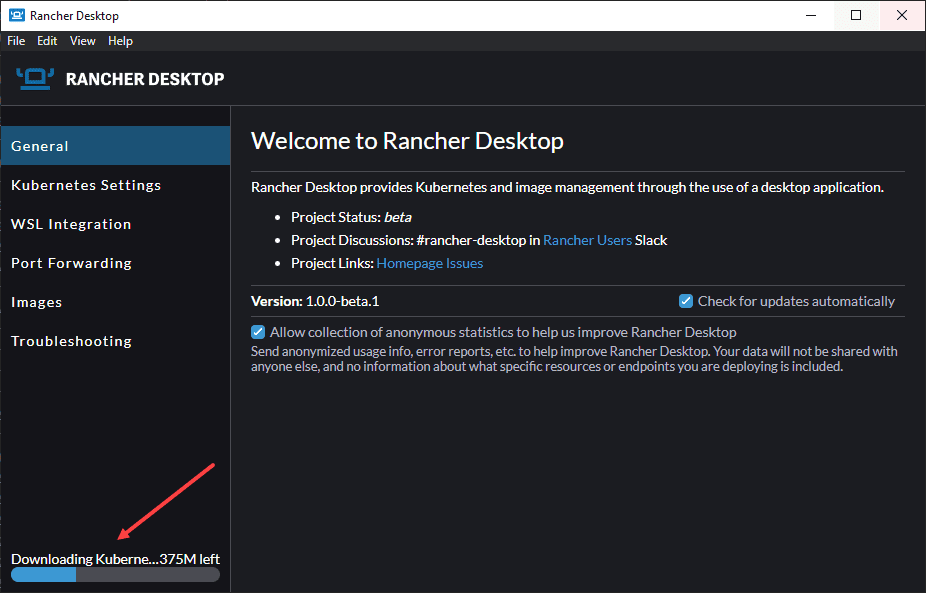
Task: Click the 'Welcome to Rancher Desktop' heading
Action: tap(407, 141)
